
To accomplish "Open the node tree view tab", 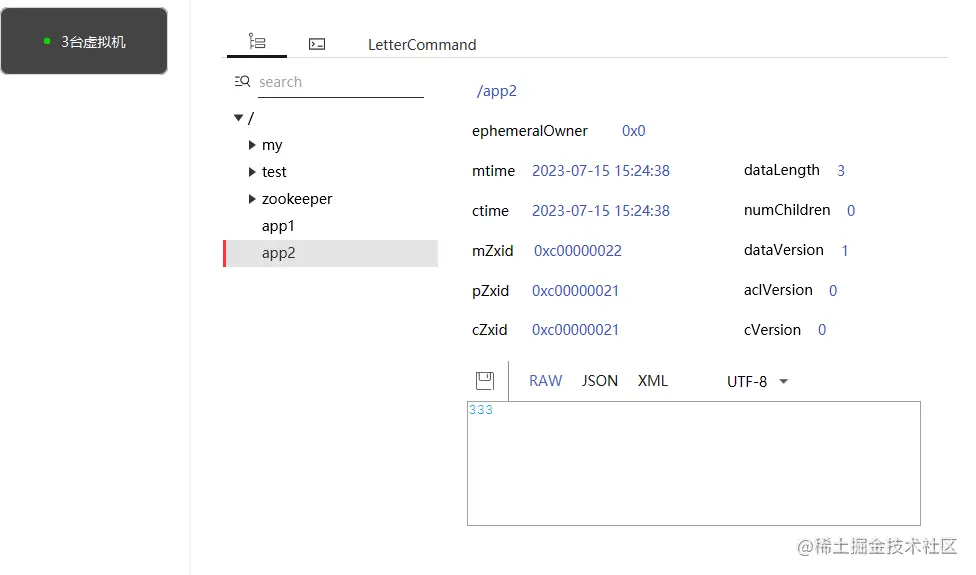I will click(256, 42).
